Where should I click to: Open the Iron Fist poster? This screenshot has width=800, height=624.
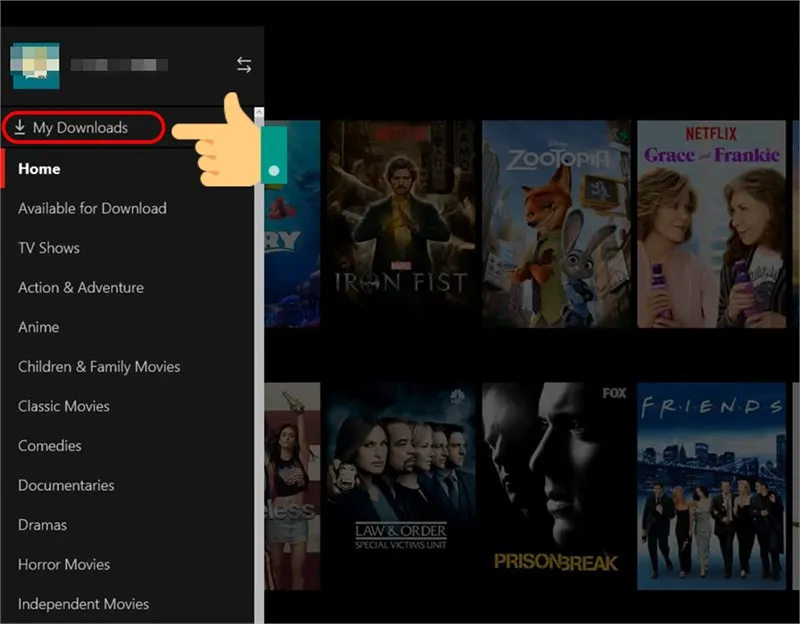coord(402,224)
